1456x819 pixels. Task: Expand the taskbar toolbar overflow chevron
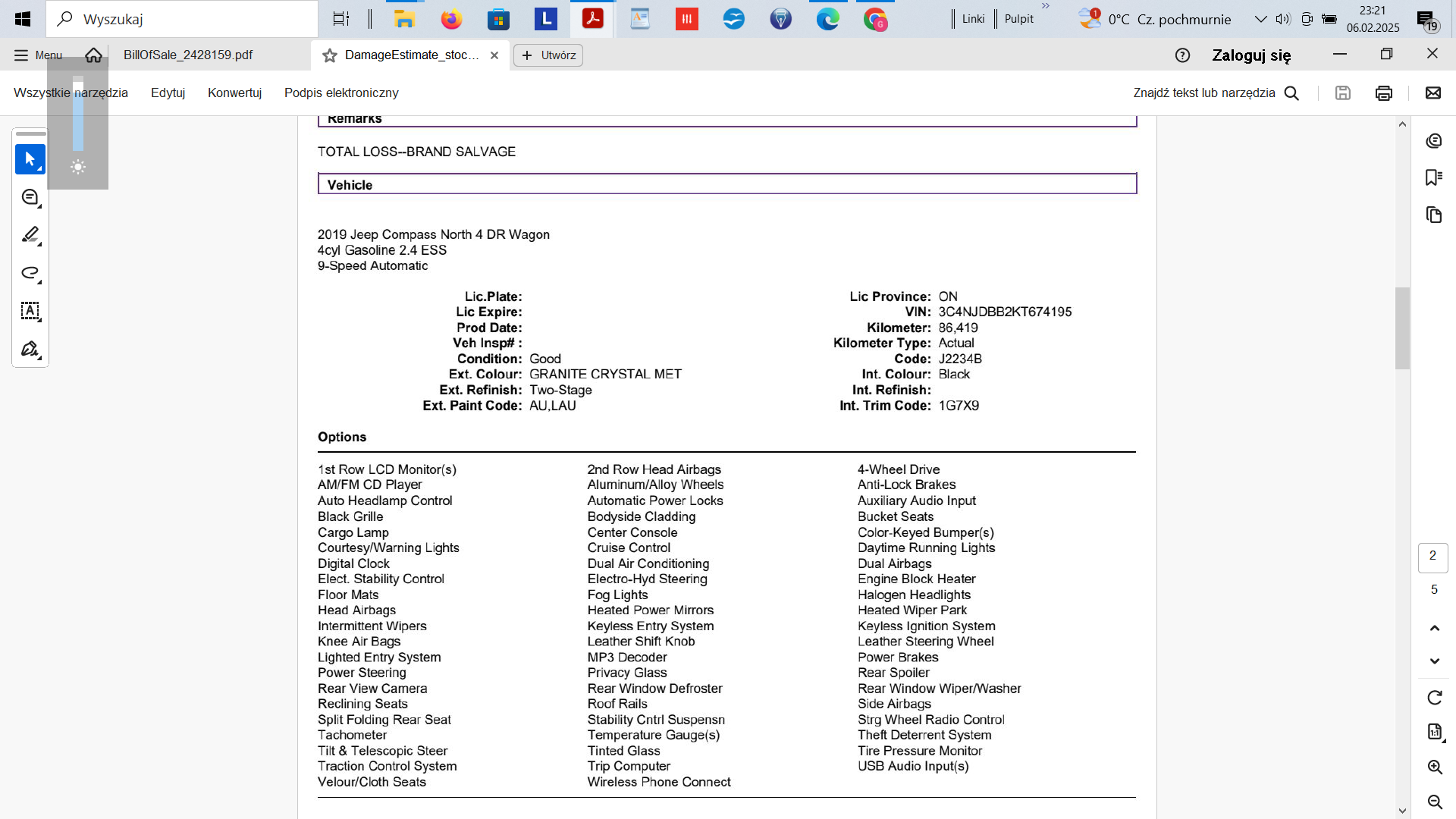click(x=1046, y=6)
